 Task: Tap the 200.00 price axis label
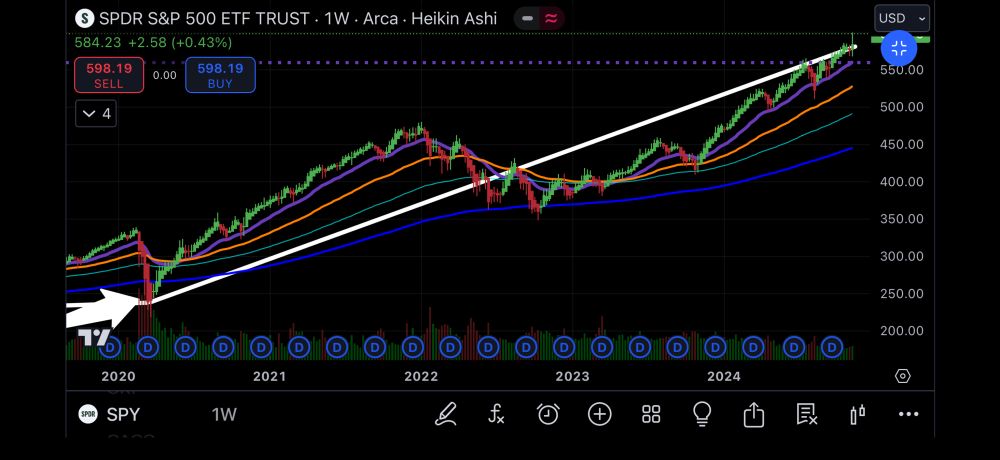pyautogui.click(x=901, y=330)
